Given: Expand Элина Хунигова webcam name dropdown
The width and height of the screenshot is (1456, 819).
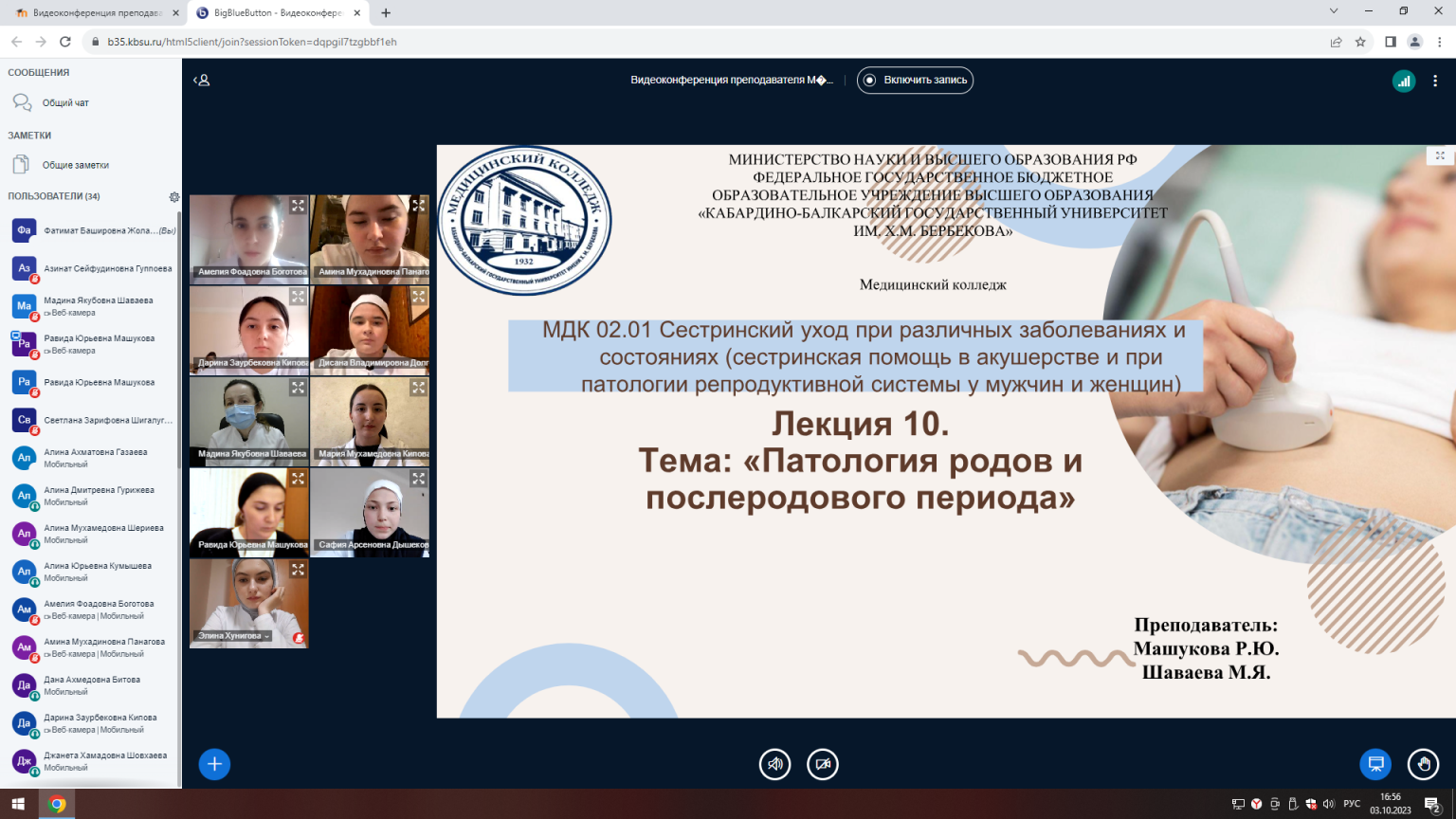Looking at the screenshot, I should (x=233, y=636).
